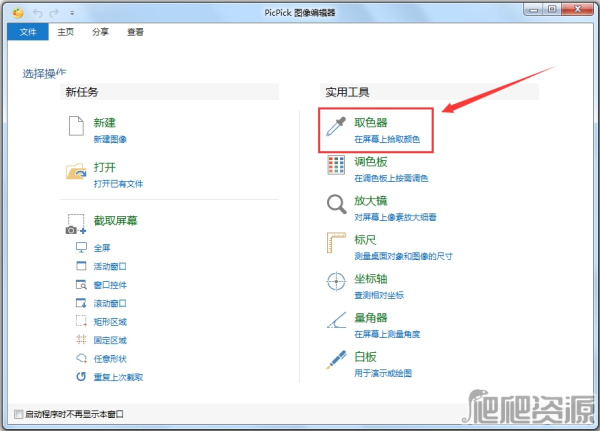Viewport: 600px width, 431px height.
Task: Select the 全屏 capture option
Action: click(x=102, y=248)
